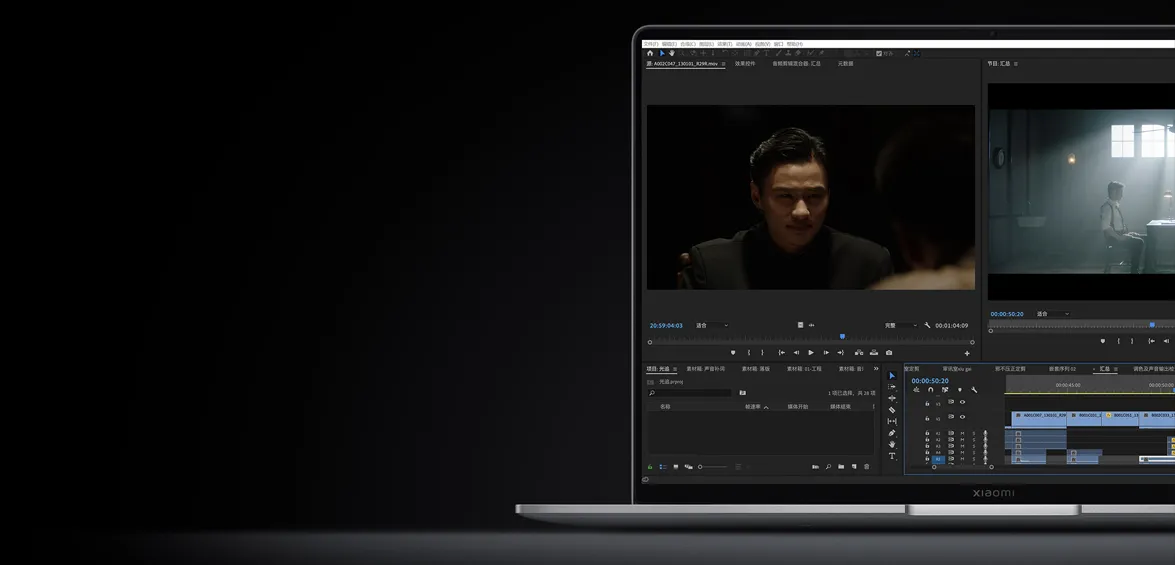Click the source timecode 20:59:04:03

666,325
